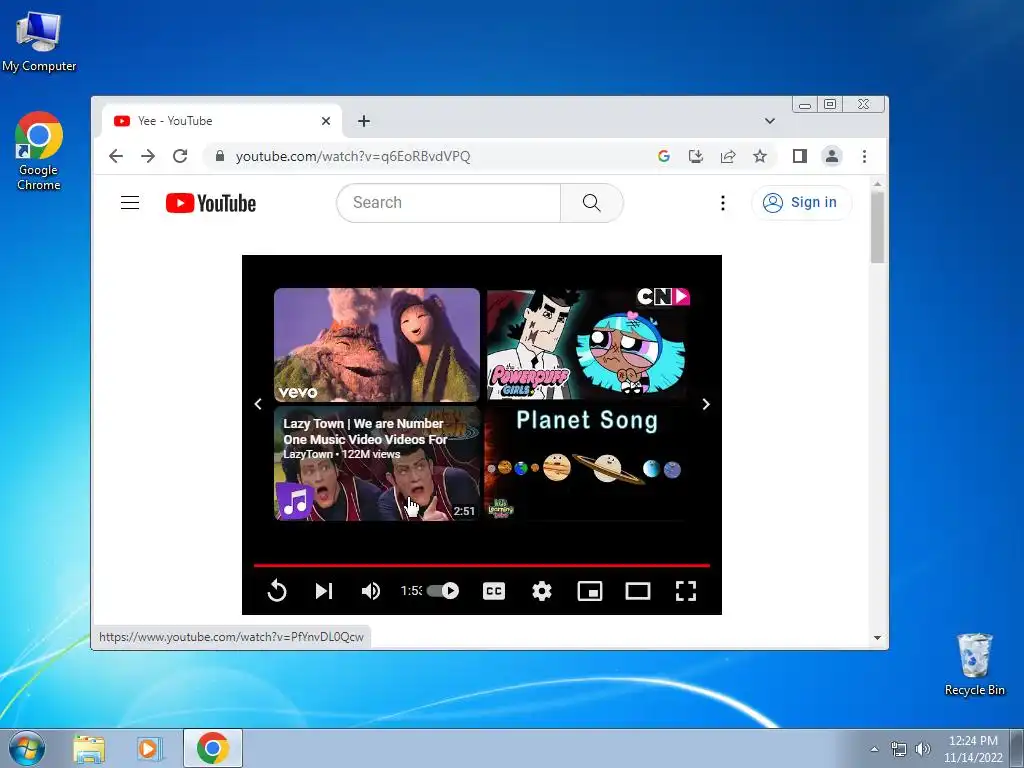This screenshot has width=1024, height=768.
Task: Click the install app icon in omnibox
Action: (696, 156)
